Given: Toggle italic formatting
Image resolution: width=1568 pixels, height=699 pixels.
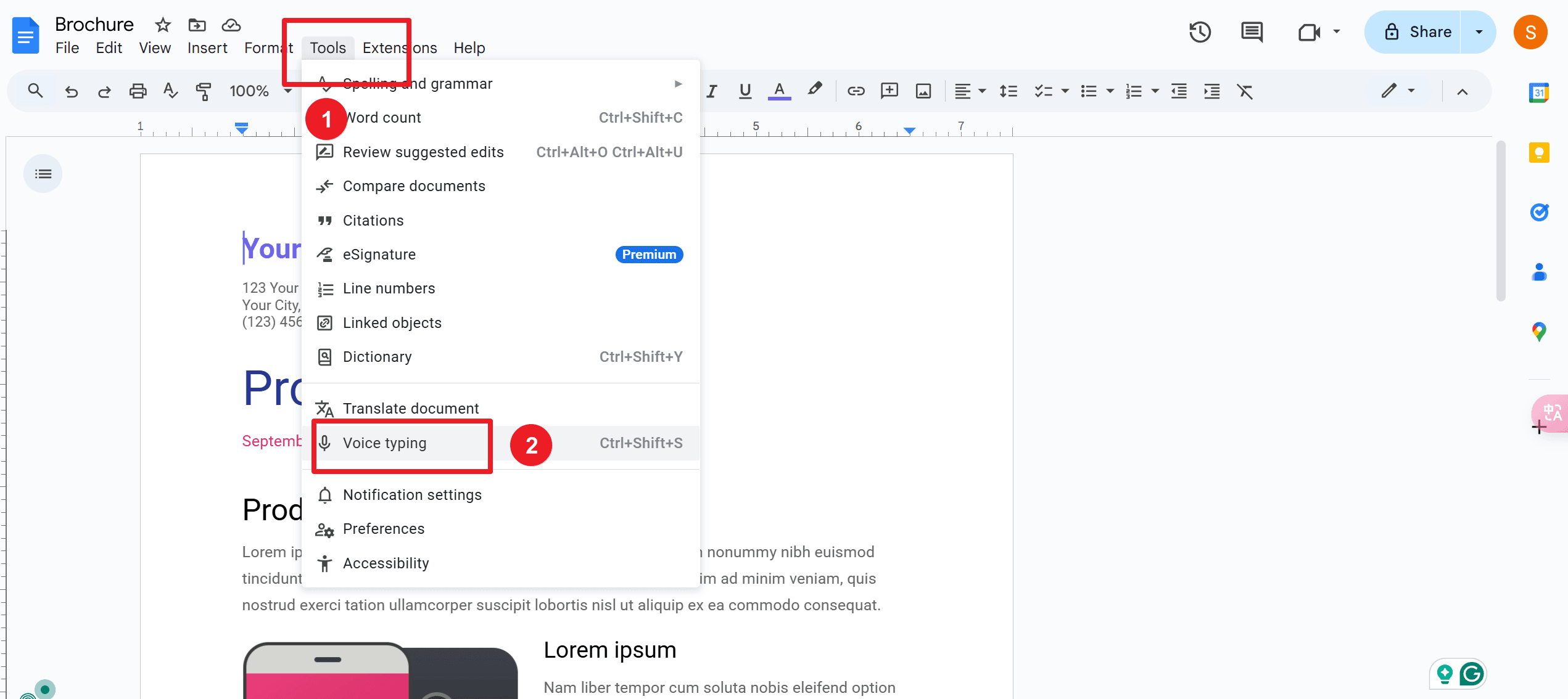Looking at the screenshot, I should pos(711,91).
